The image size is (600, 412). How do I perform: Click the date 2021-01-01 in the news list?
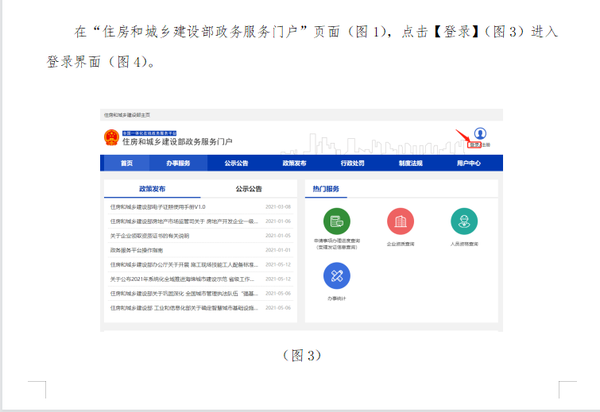coord(278,250)
